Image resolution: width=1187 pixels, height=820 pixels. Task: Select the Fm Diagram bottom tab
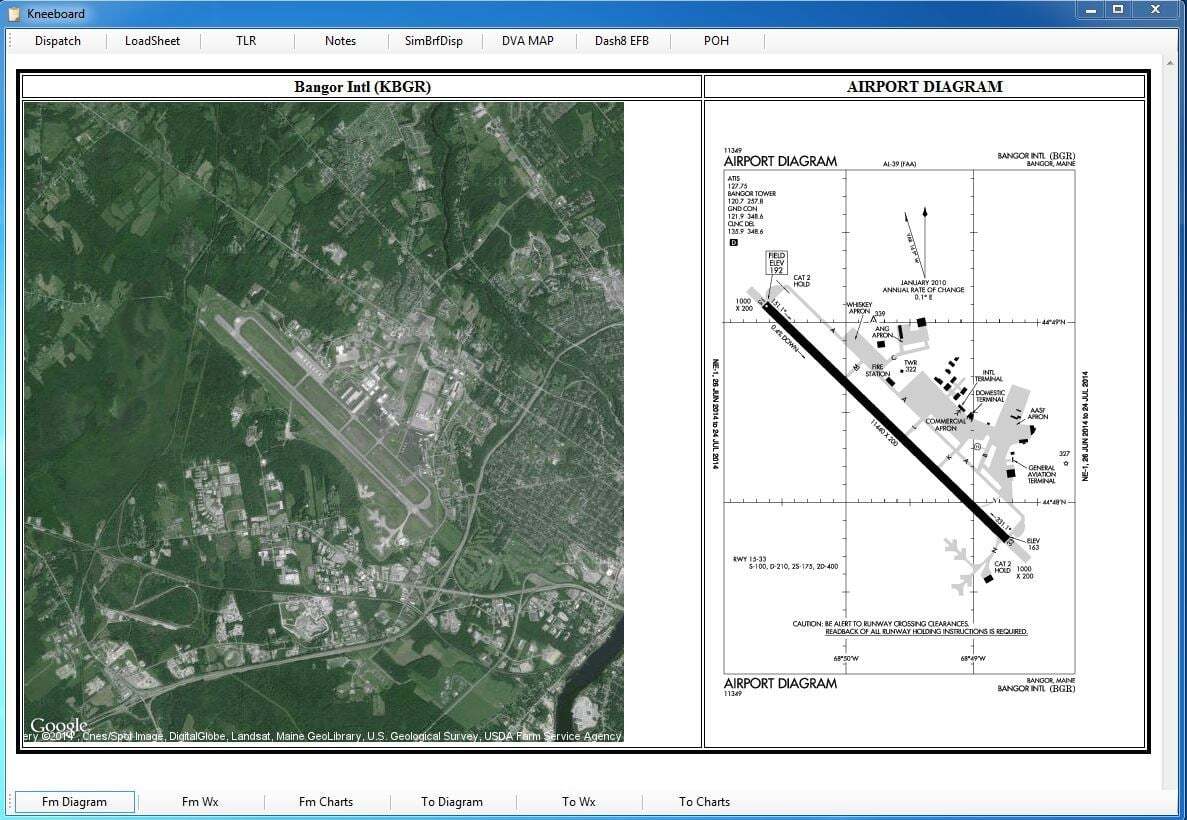[x=74, y=802]
